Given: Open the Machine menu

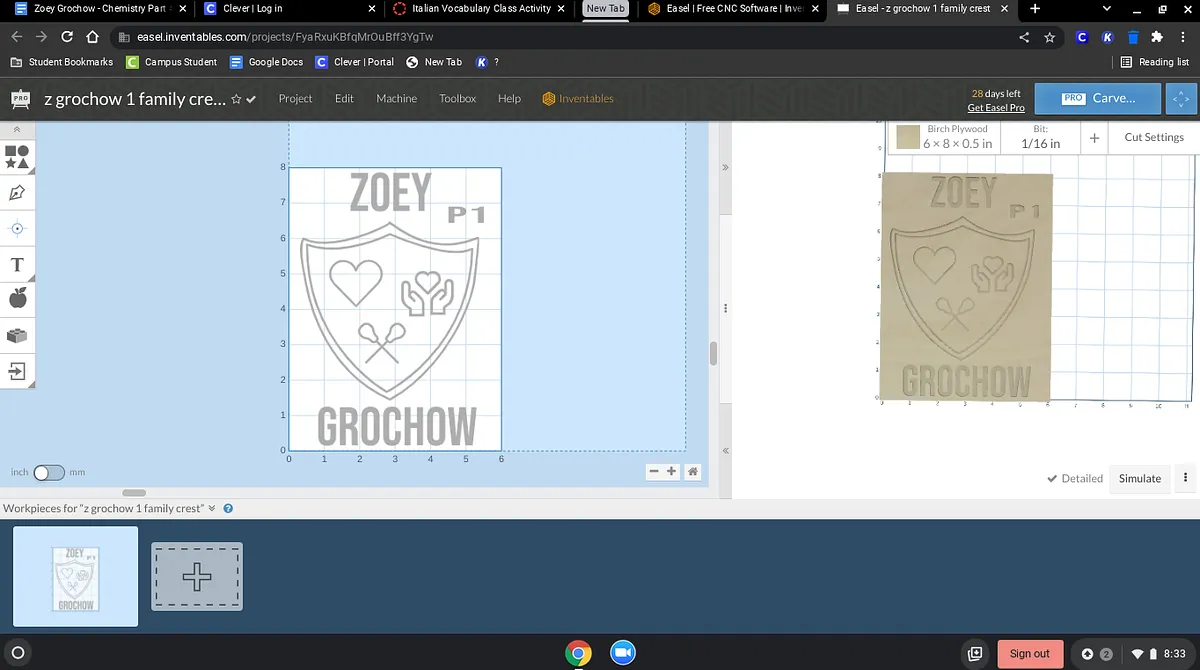Looking at the screenshot, I should [x=396, y=99].
